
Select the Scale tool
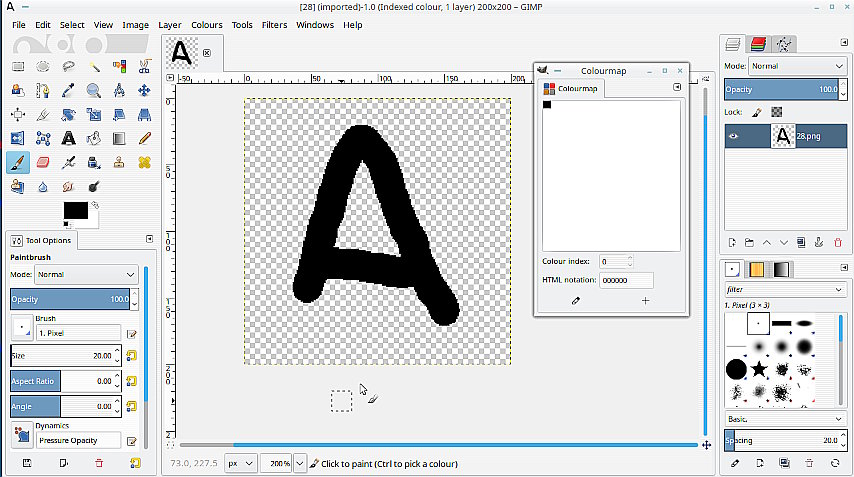coord(94,114)
